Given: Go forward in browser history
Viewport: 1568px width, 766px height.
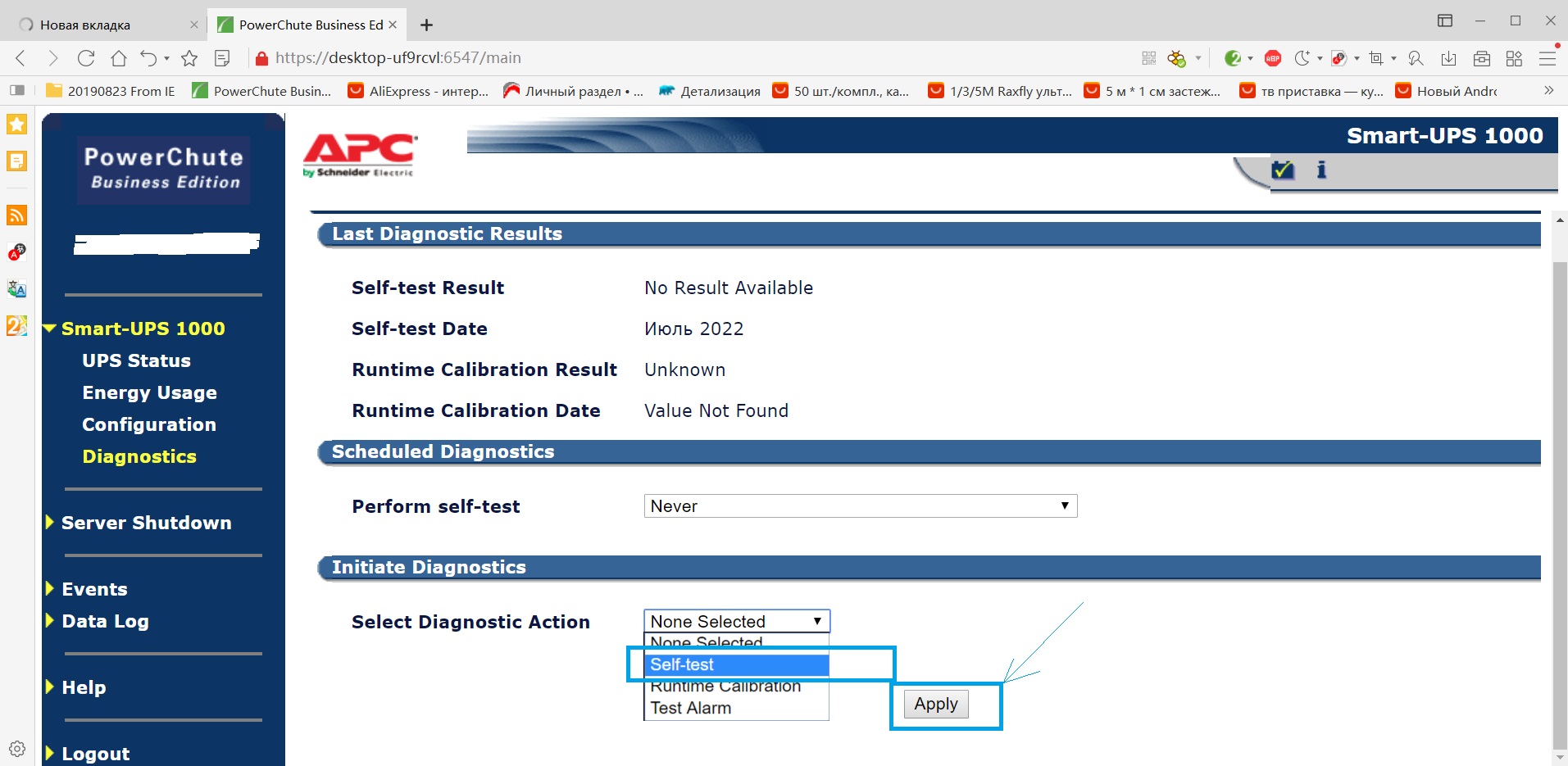Looking at the screenshot, I should tap(53, 58).
